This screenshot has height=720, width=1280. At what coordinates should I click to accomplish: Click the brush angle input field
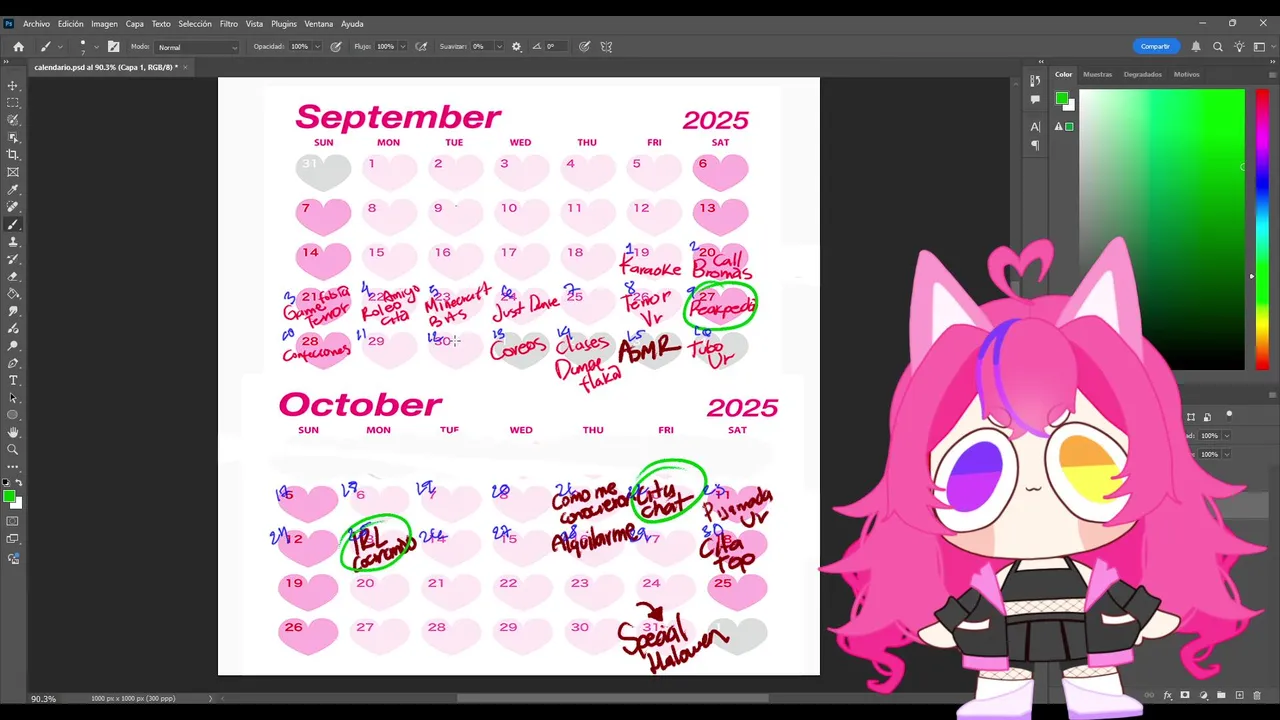[556, 46]
